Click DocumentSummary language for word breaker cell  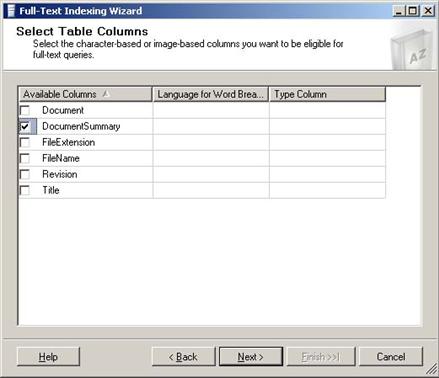point(211,126)
